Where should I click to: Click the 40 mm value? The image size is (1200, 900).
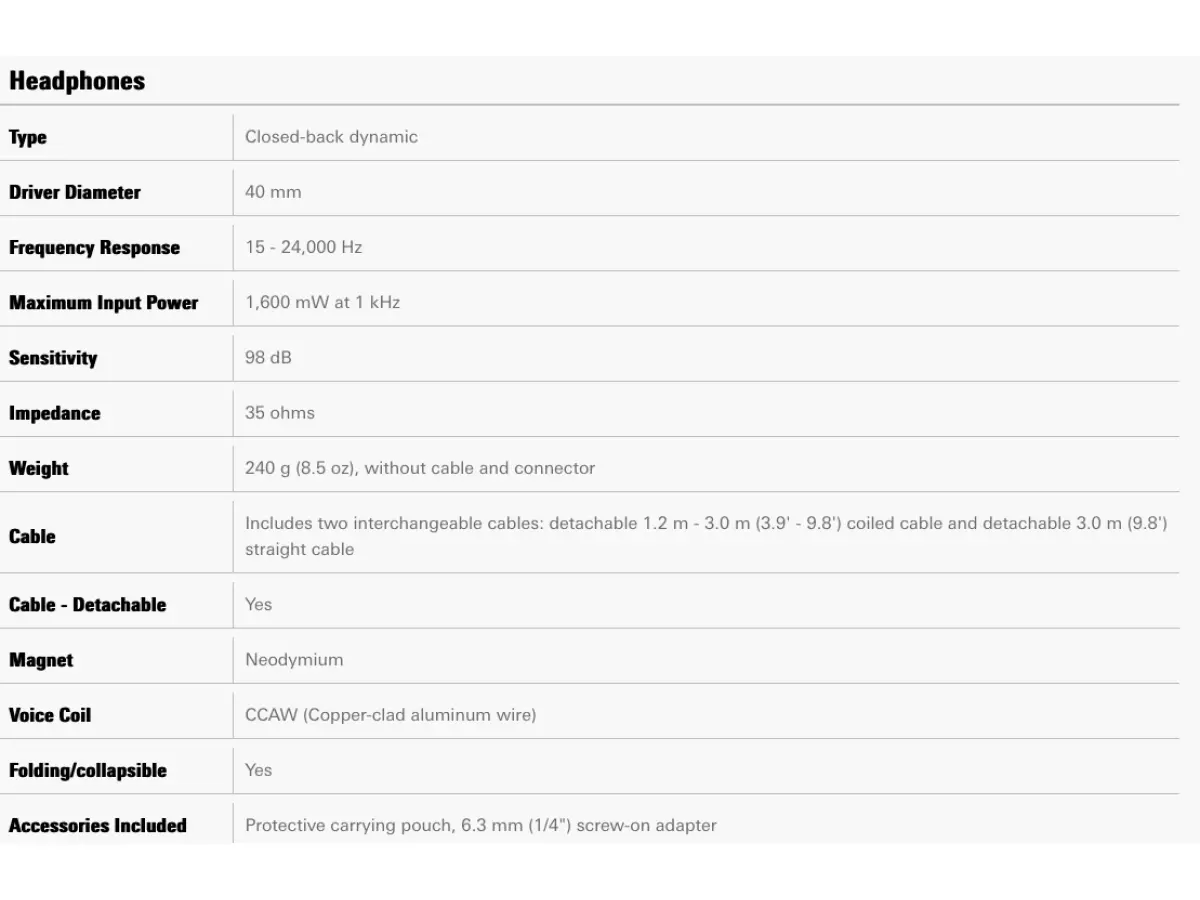pos(273,192)
